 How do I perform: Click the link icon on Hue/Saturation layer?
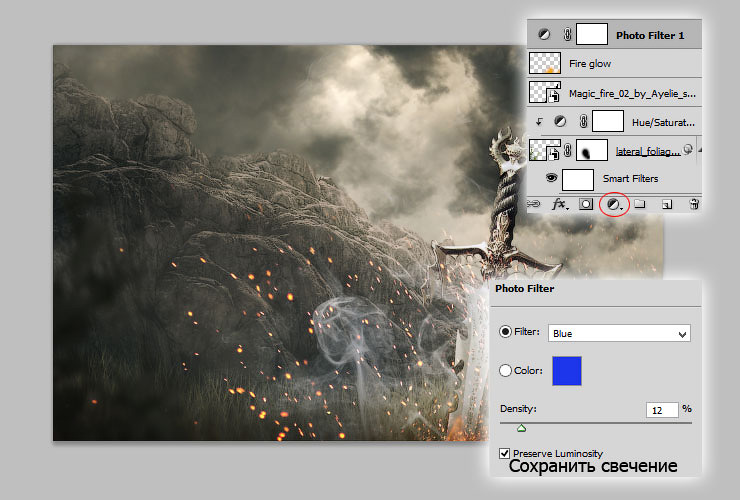pos(583,121)
